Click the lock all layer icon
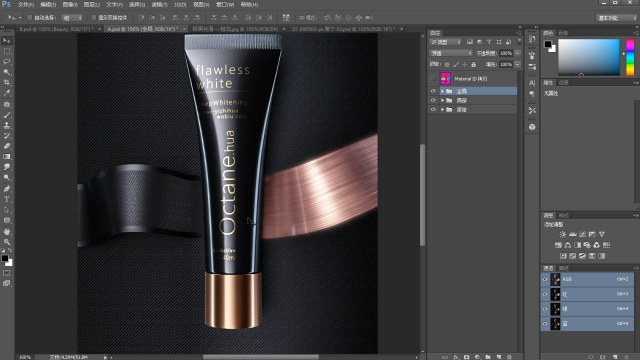Image resolution: width=640 pixels, height=360 pixels. (x=473, y=64)
